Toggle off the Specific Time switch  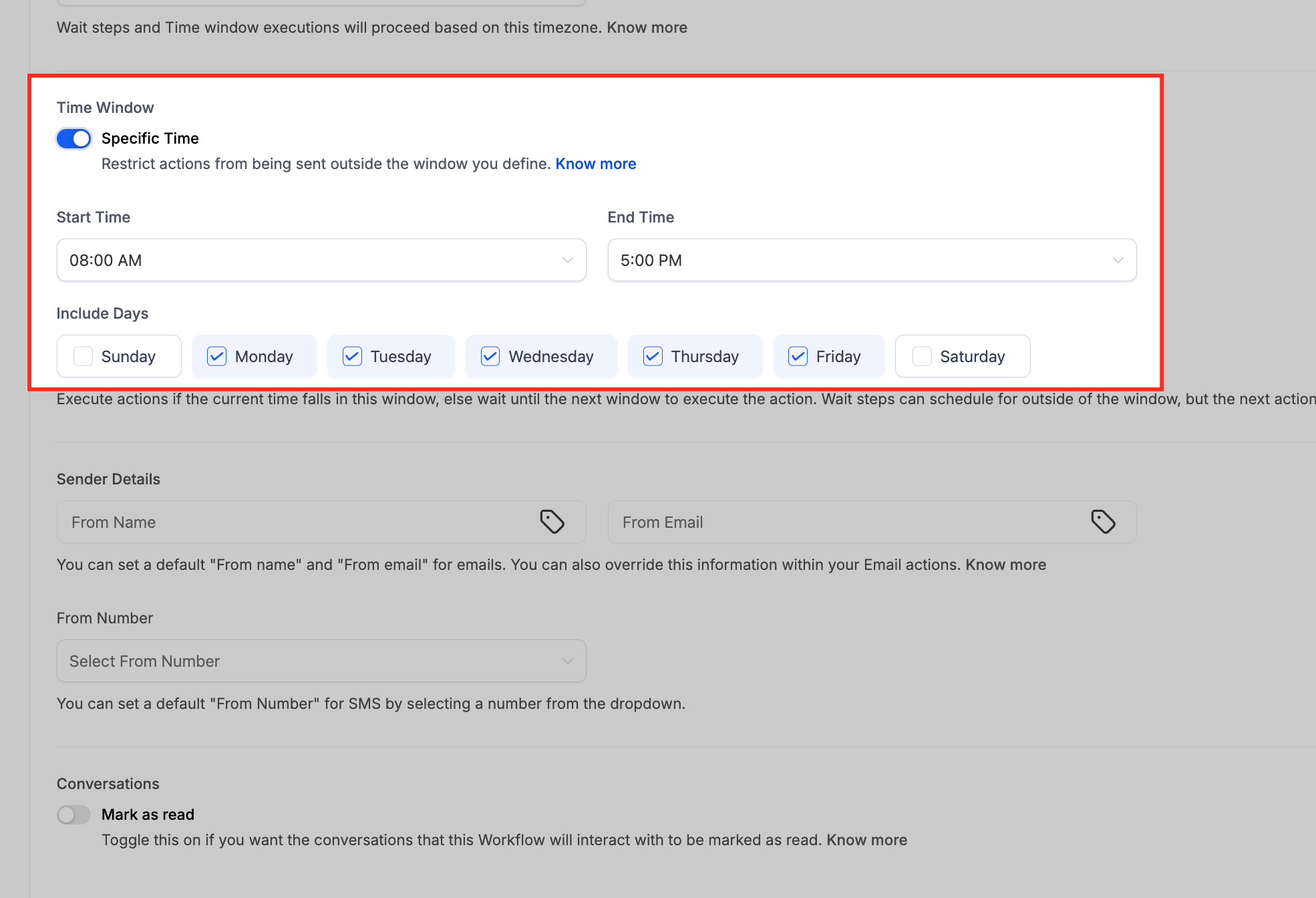point(73,138)
